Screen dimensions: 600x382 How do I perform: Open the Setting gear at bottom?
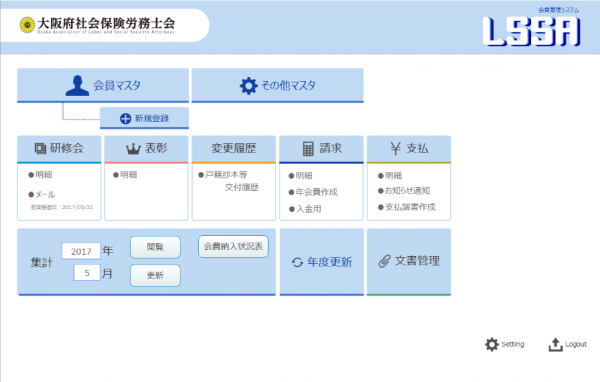(x=492, y=344)
